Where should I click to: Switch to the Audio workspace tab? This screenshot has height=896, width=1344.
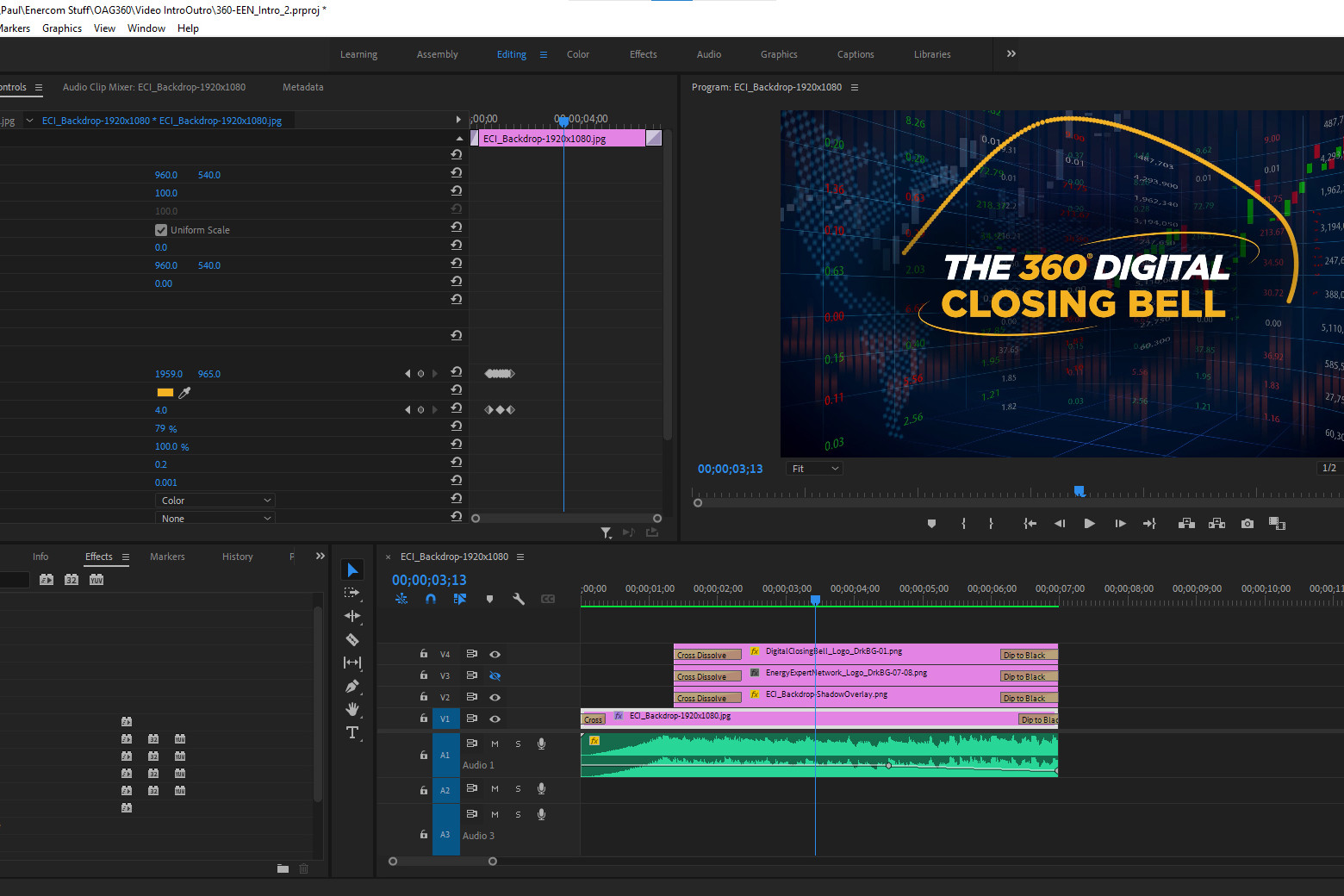tap(709, 54)
